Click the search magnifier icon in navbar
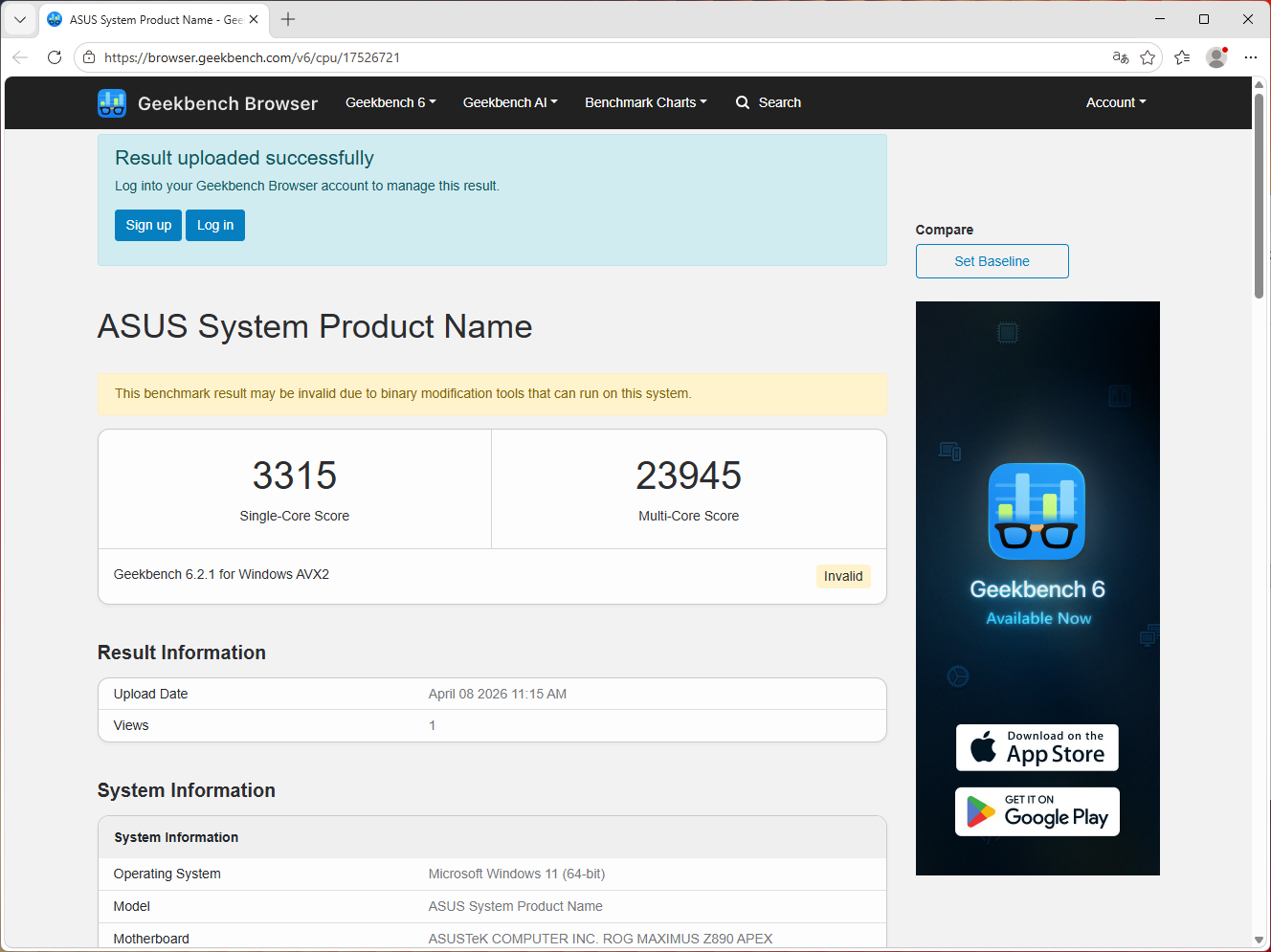1271x952 pixels. click(x=743, y=102)
